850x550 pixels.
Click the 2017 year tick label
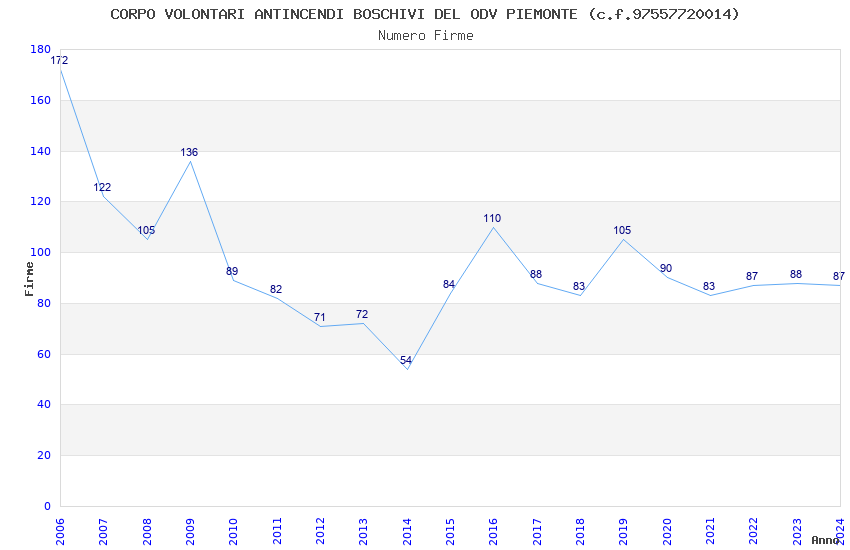(x=537, y=532)
